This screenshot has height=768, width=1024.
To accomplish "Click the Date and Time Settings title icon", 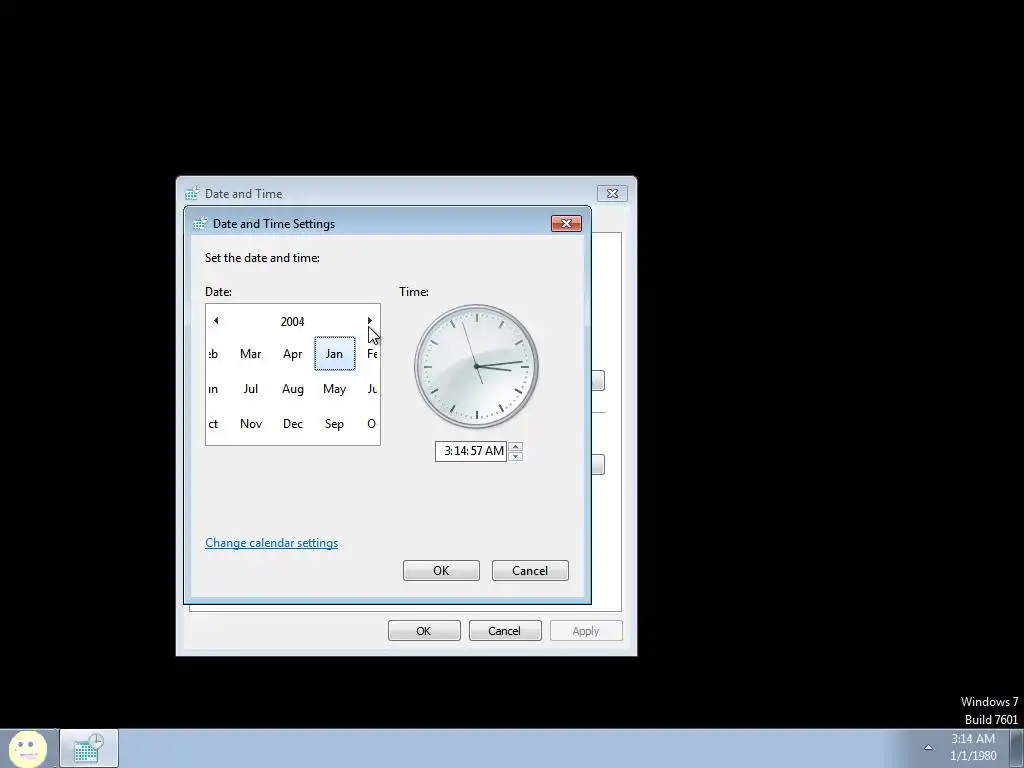I will coord(200,223).
